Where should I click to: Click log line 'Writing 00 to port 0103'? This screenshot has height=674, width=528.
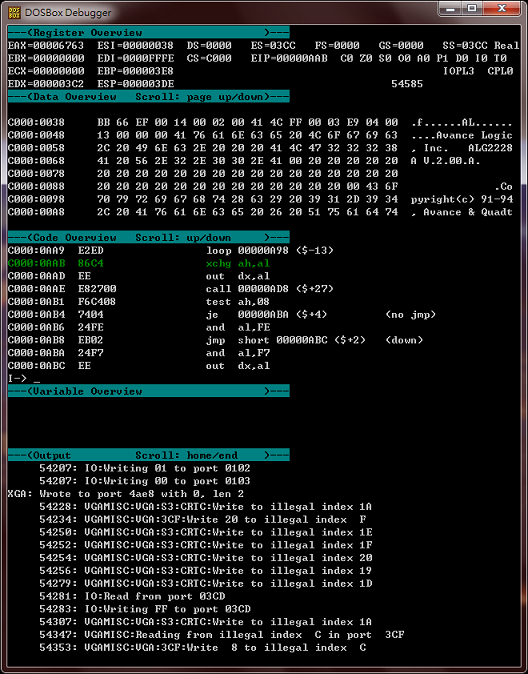(x=145, y=481)
